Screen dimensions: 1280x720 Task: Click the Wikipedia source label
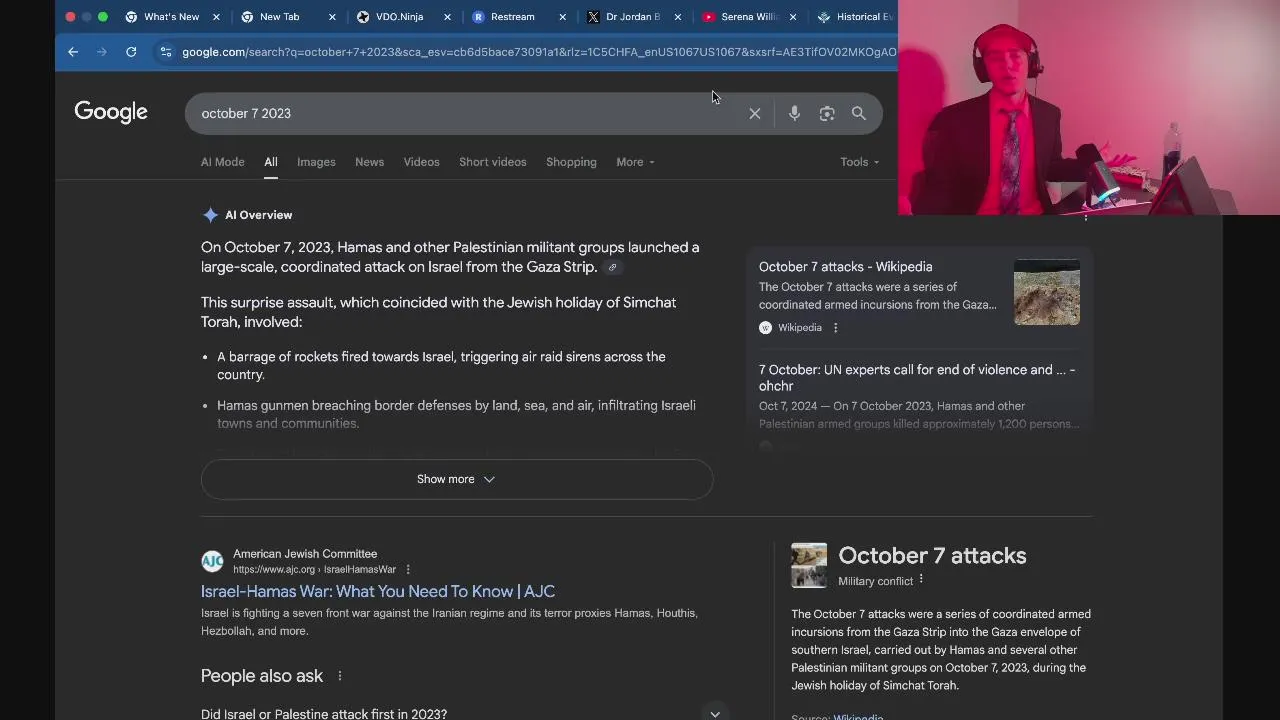point(800,328)
